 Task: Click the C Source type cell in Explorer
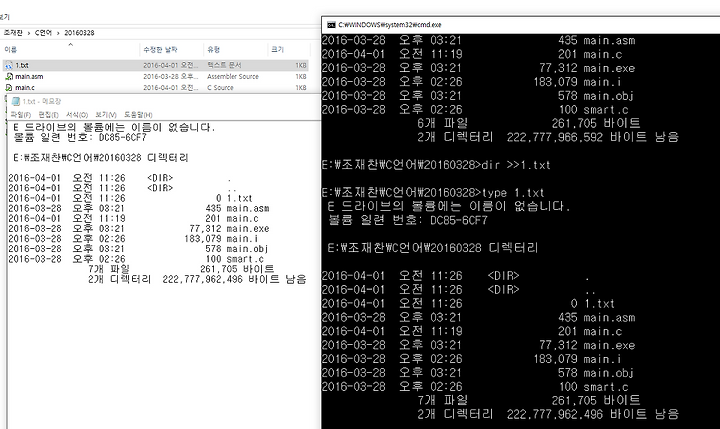tap(220, 88)
